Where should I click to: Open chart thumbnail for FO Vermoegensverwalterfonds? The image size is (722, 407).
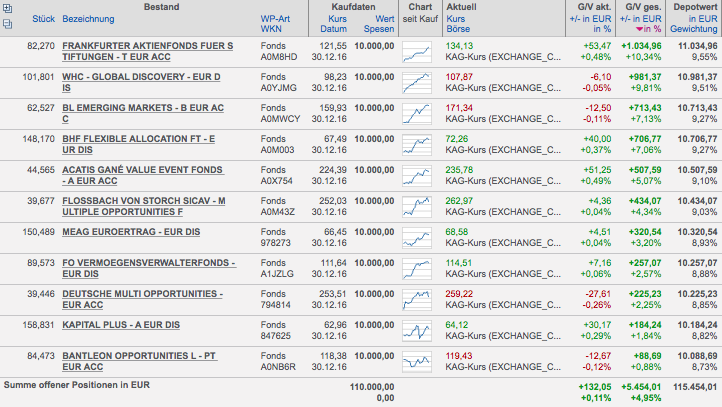click(417, 269)
